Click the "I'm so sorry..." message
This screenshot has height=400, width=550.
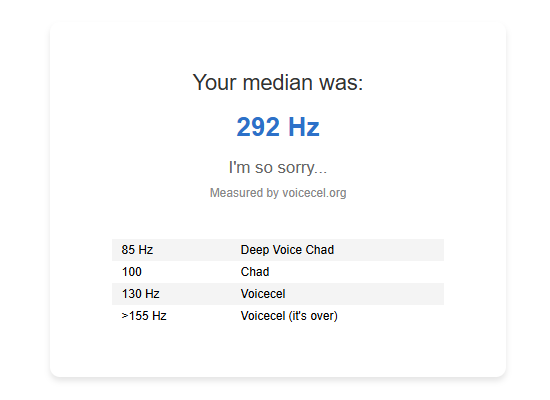click(278, 167)
